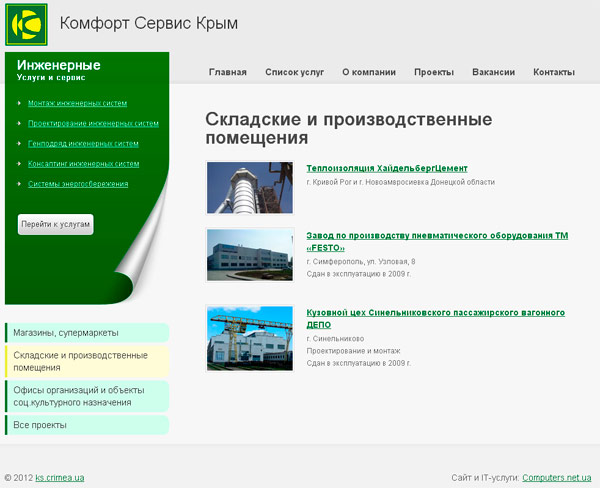Open Список услуг in navigation
The height and width of the screenshot is (488, 600).
click(294, 72)
